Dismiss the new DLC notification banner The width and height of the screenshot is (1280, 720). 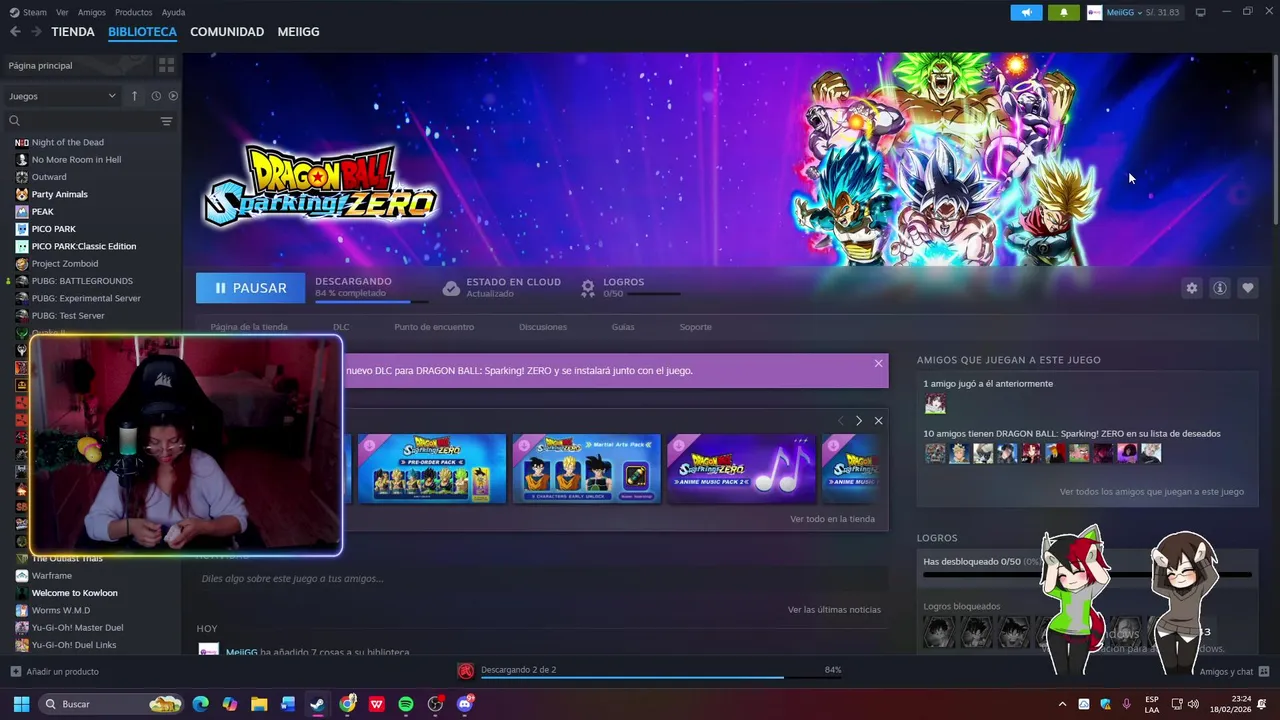click(x=878, y=363)
